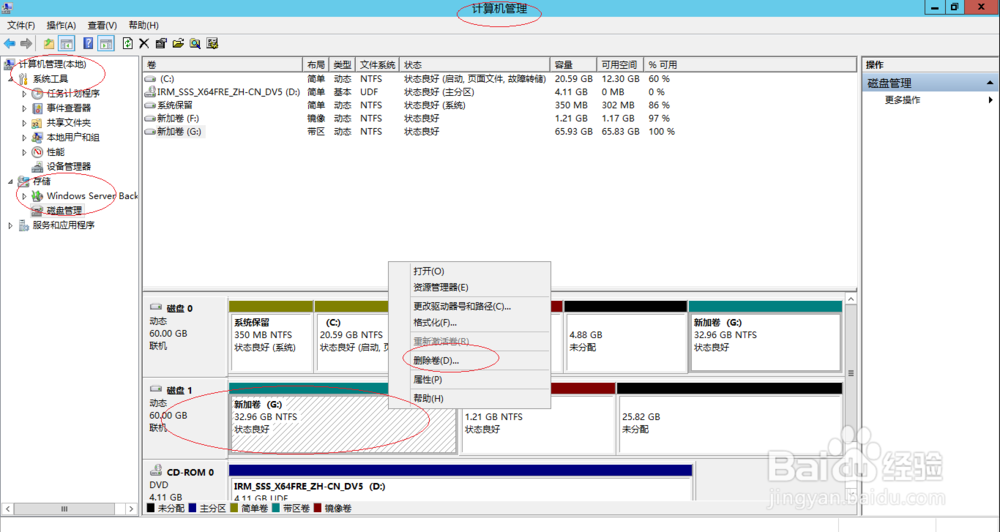
Task: Click the magnifier search toolbar icon
Action: coord(195,43)
